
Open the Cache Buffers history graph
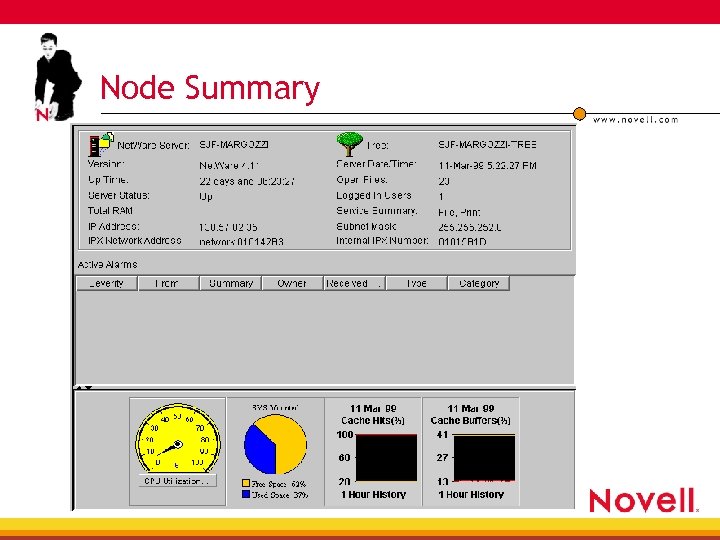484,457
